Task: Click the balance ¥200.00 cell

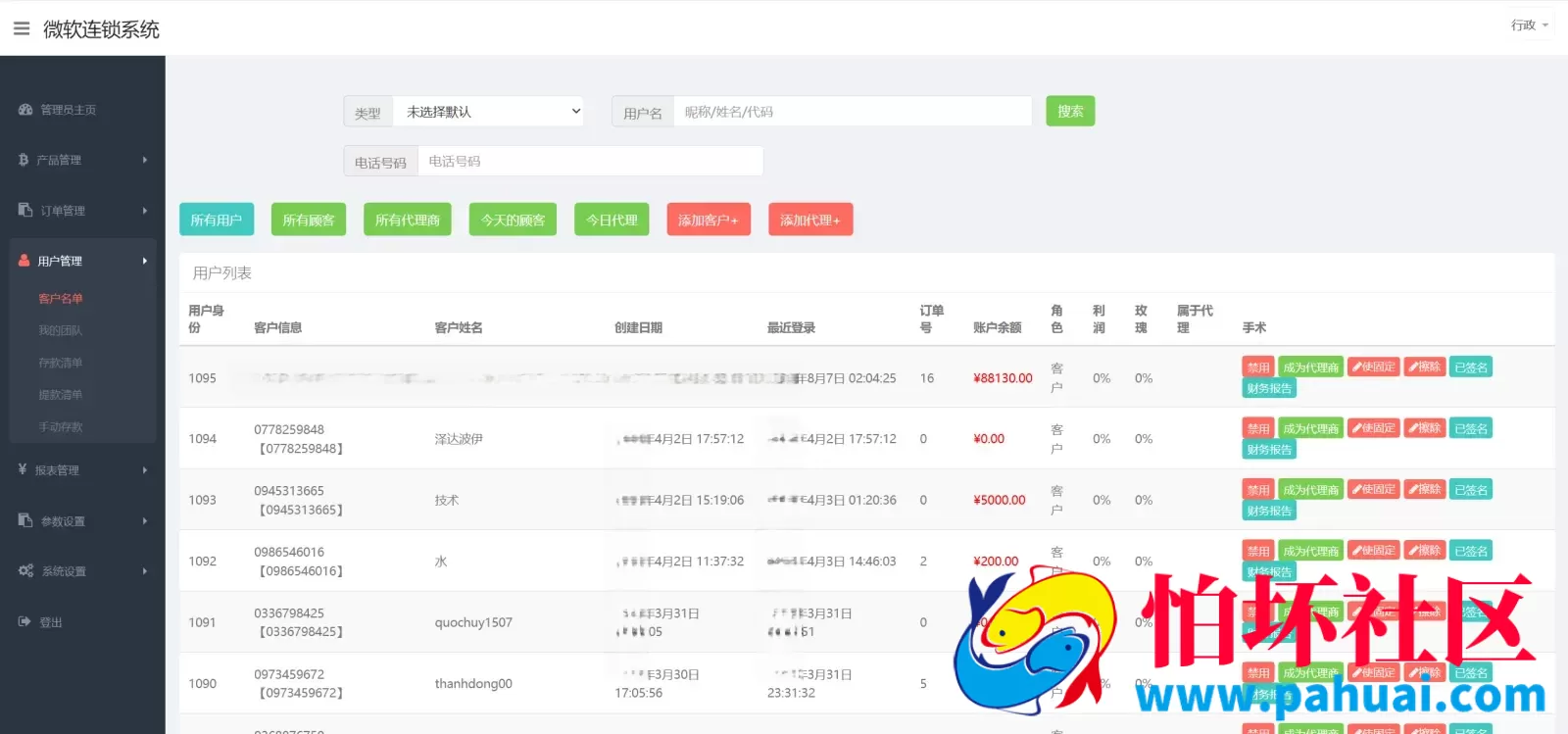Action: (x=996, y=562)
